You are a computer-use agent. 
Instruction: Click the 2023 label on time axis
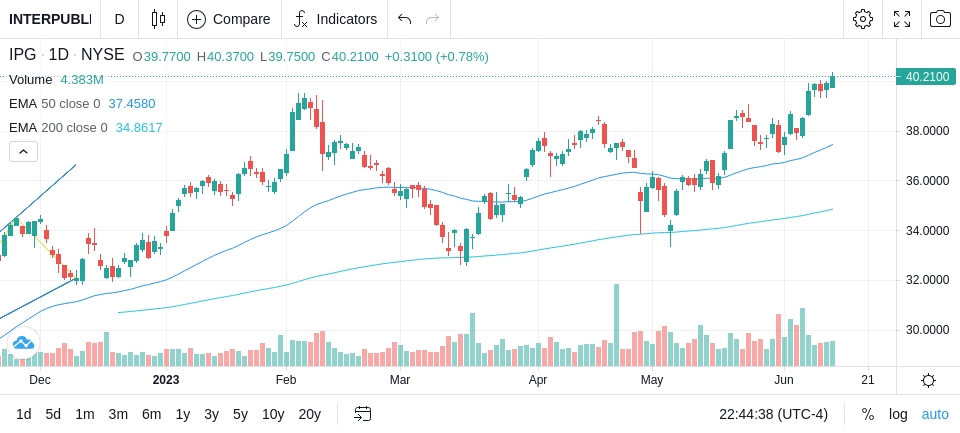[166, 380]
